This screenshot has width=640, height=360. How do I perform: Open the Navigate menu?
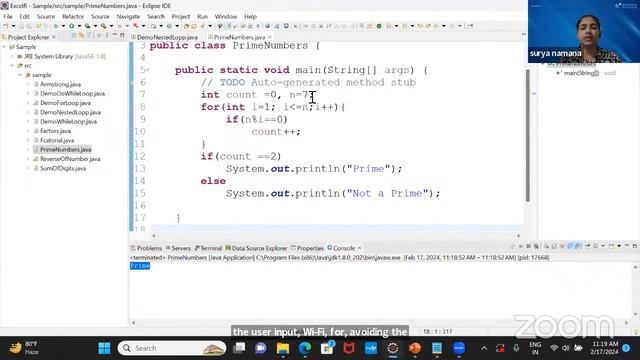coord(128,16)
